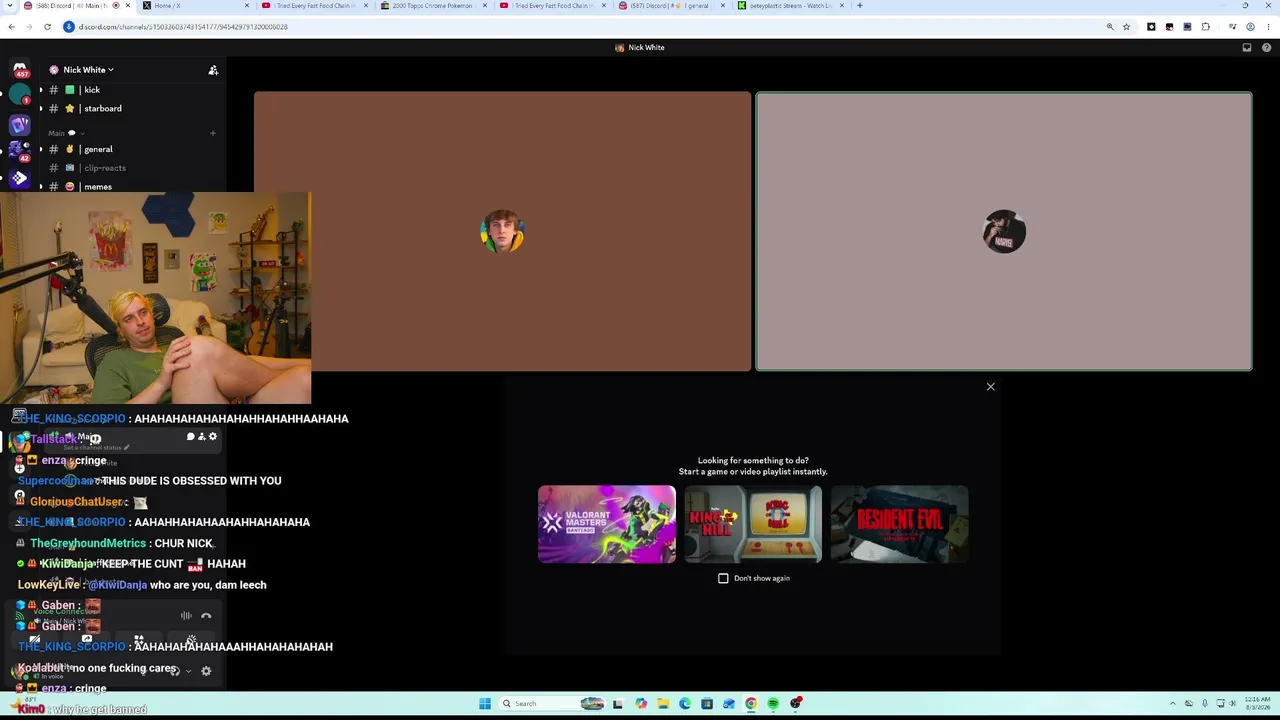Screen dimensions: 1280x720
Task: Open Spotify from the taskbar
Action: [773, 704]
